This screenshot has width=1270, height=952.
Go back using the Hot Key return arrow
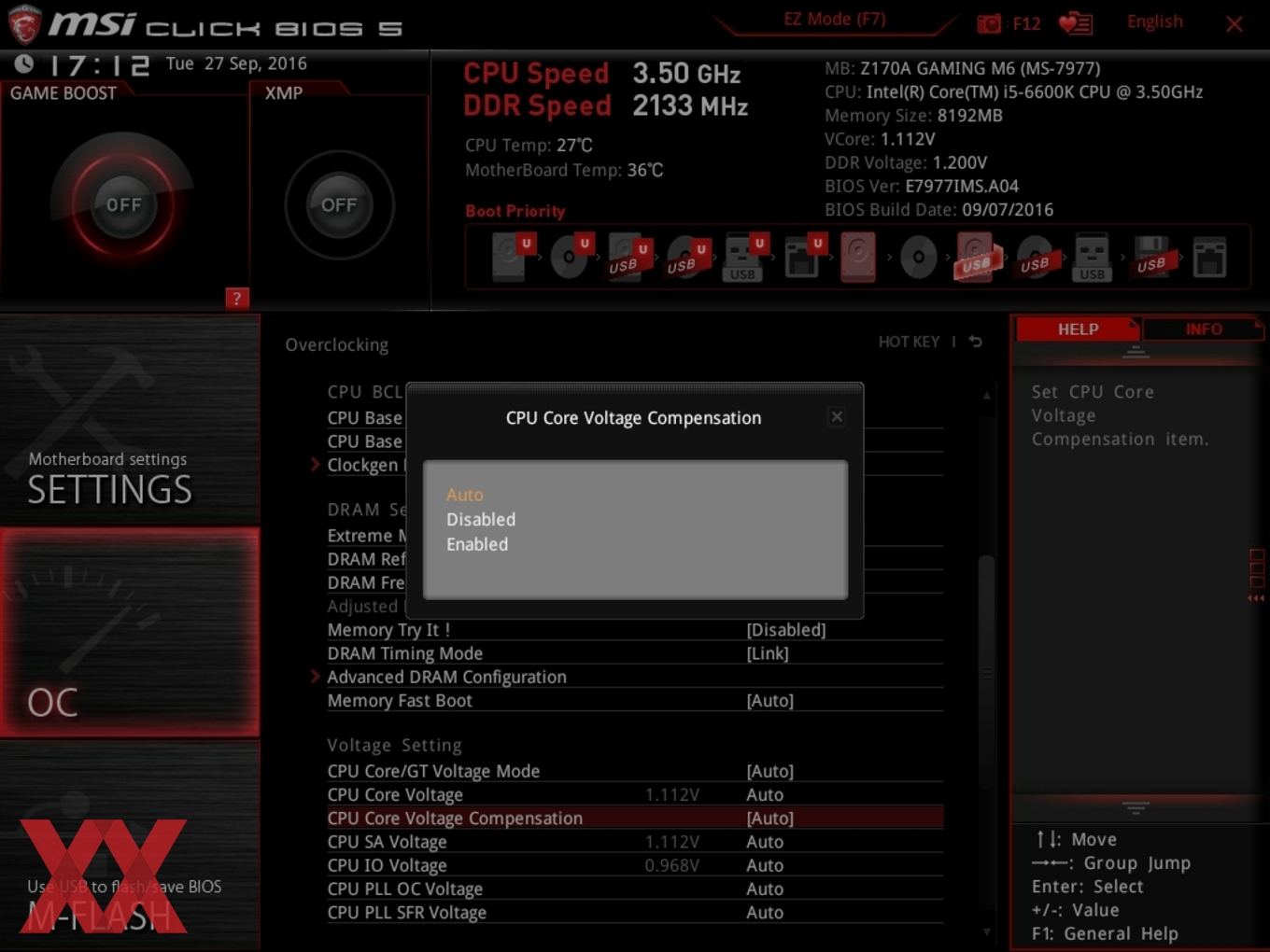[x=975, y=342]
